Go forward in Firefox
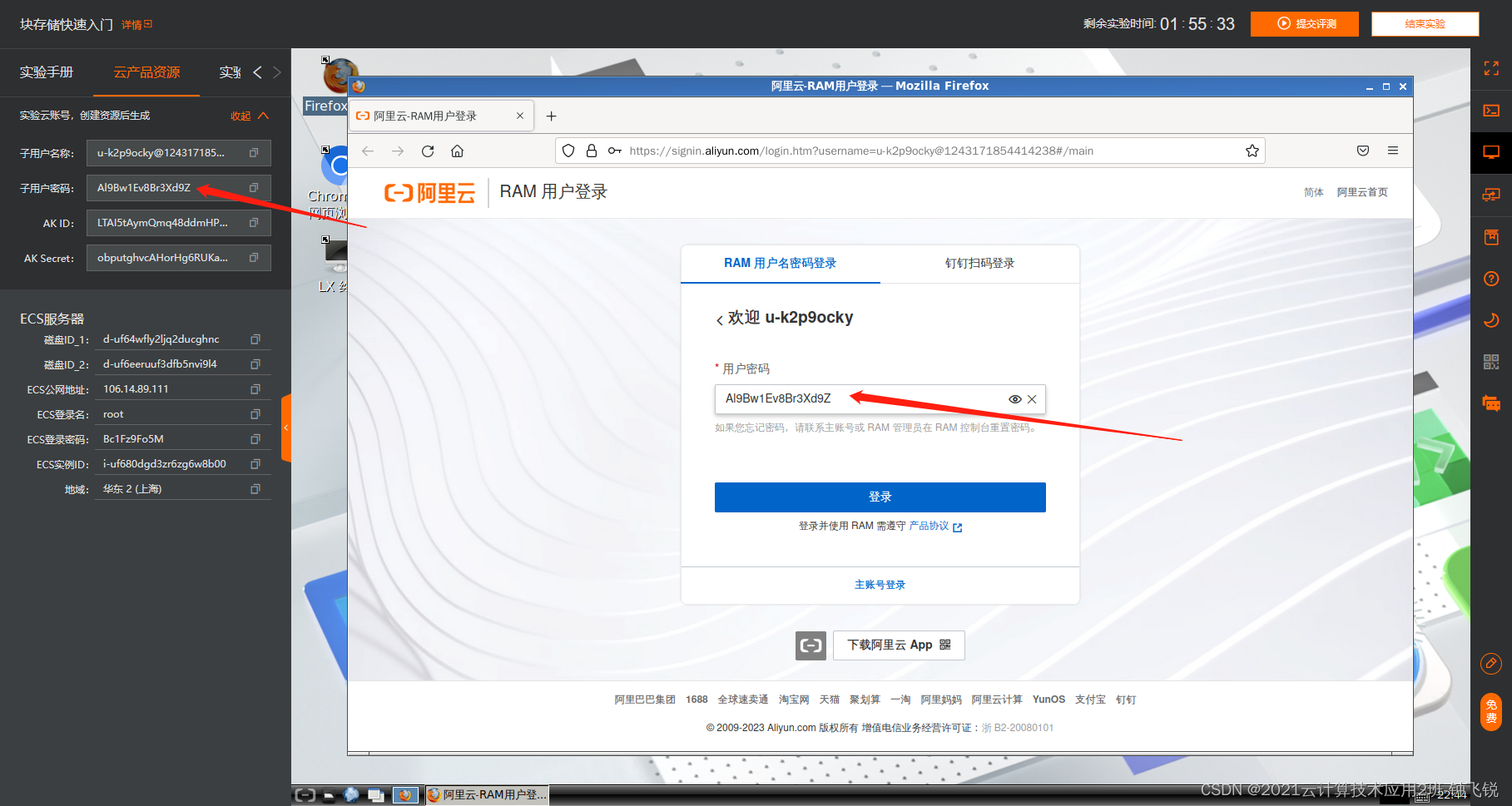The width and height of the screenshot is (1512, 806). [x=398, y=151]
